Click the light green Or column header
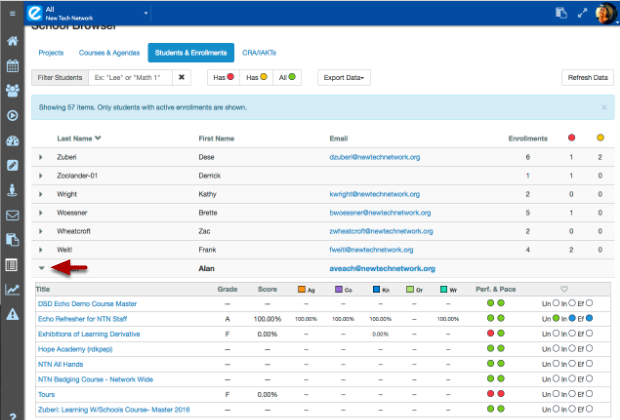620x420 pixels. pos(414,289)
